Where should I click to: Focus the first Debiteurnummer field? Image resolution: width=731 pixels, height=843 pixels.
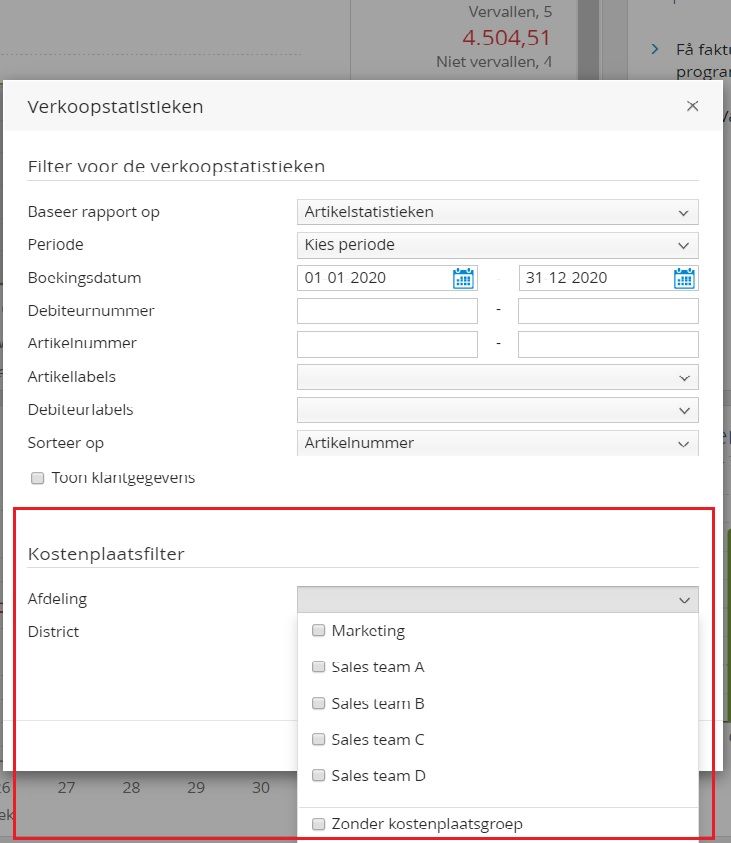click(387, 311)
